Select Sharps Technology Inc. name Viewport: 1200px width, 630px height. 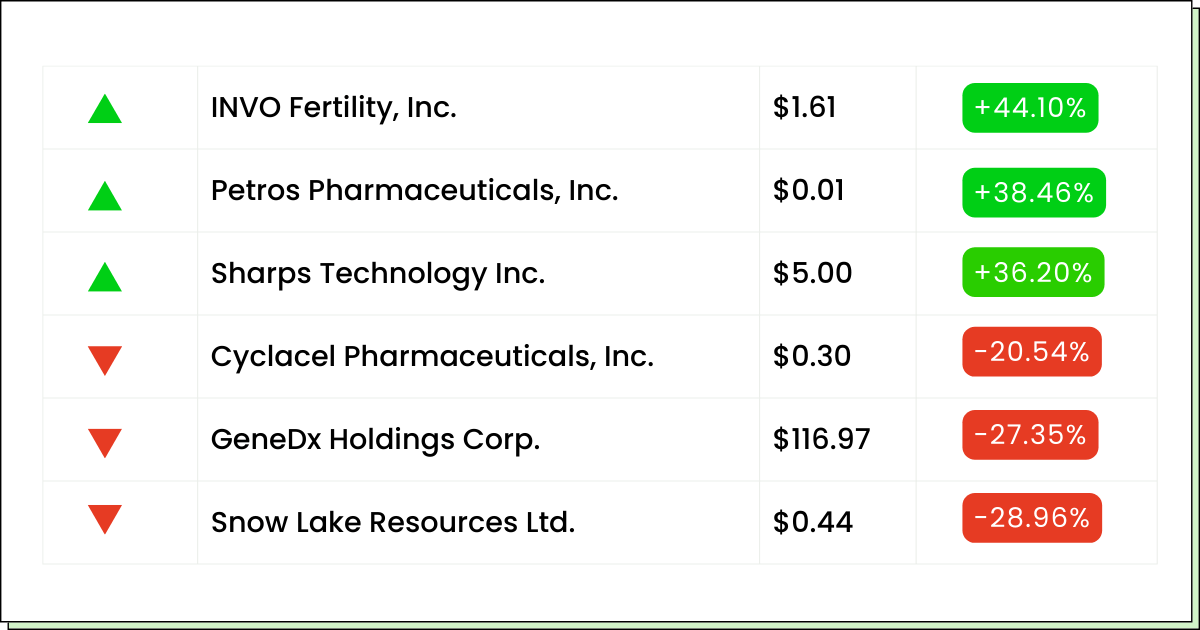(x=378, y=273)
